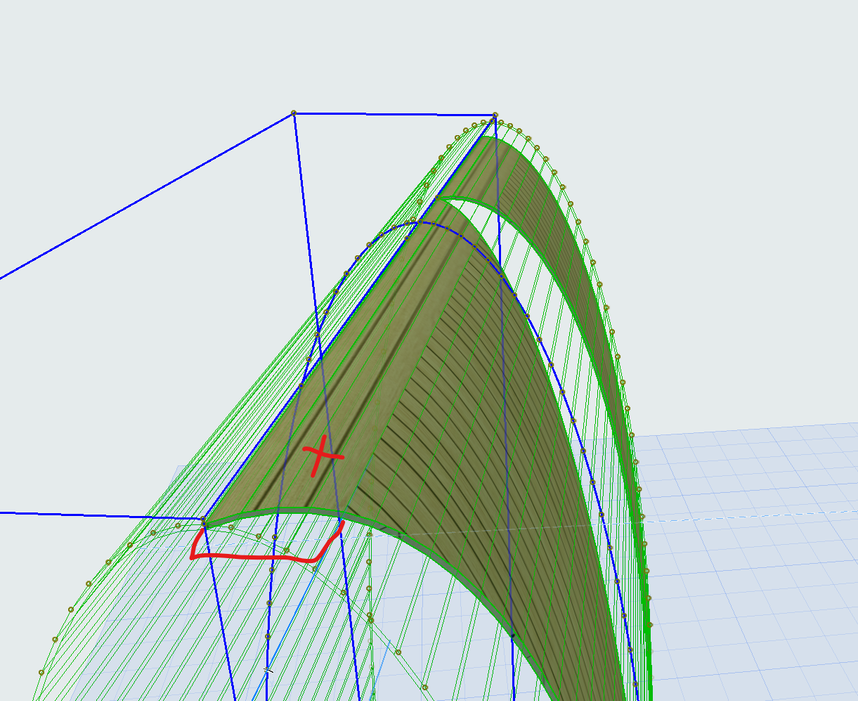Pick the apex node where blue lines converge
This screenshot has height=701, width=858.
[495, 115]
